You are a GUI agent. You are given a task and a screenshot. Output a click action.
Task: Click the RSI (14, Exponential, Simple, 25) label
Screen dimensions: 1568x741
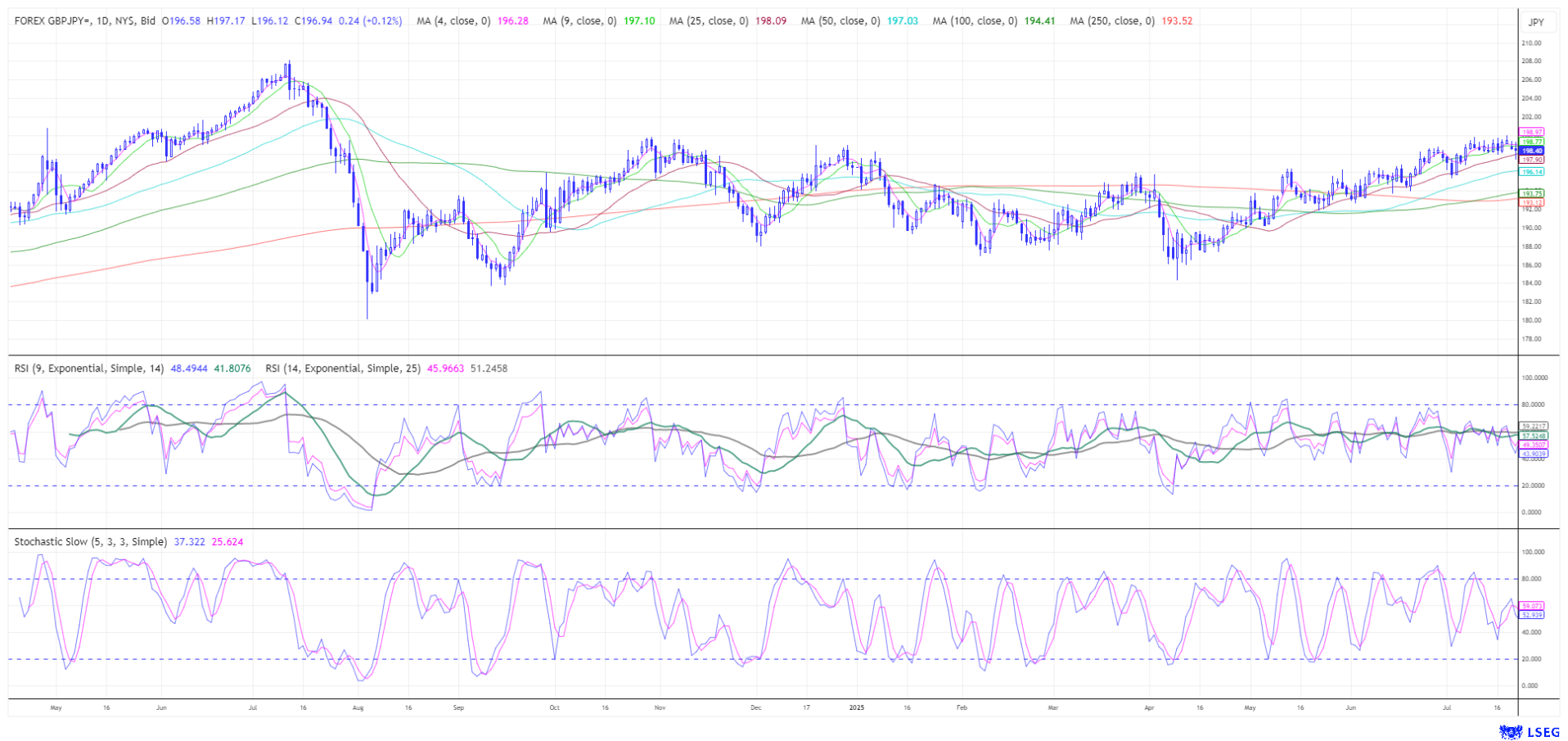[x=343, y=368]
